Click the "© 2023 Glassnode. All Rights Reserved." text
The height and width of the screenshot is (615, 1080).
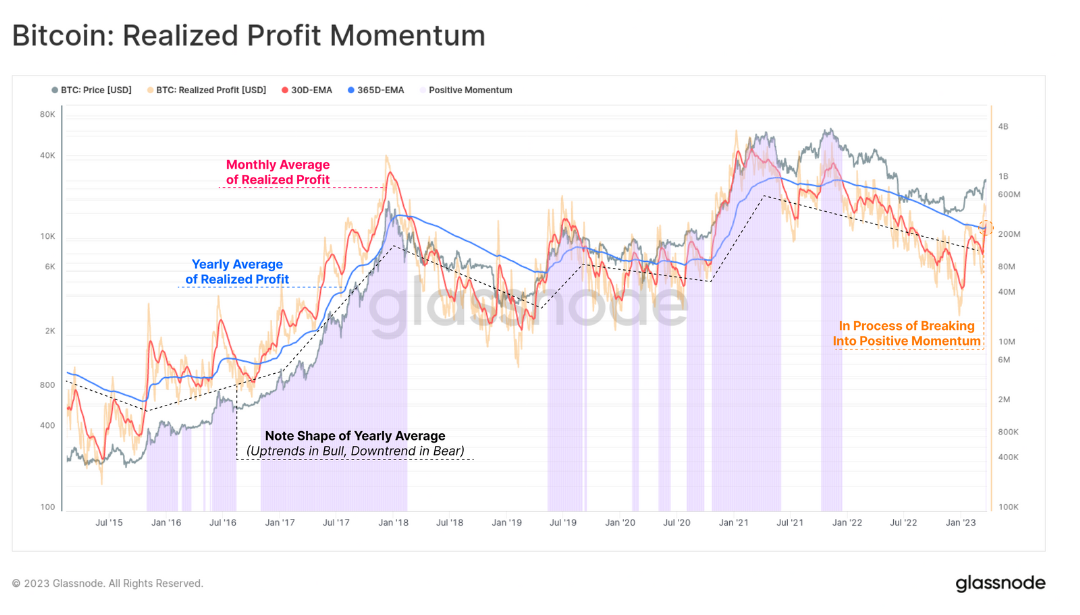point(107,583)
